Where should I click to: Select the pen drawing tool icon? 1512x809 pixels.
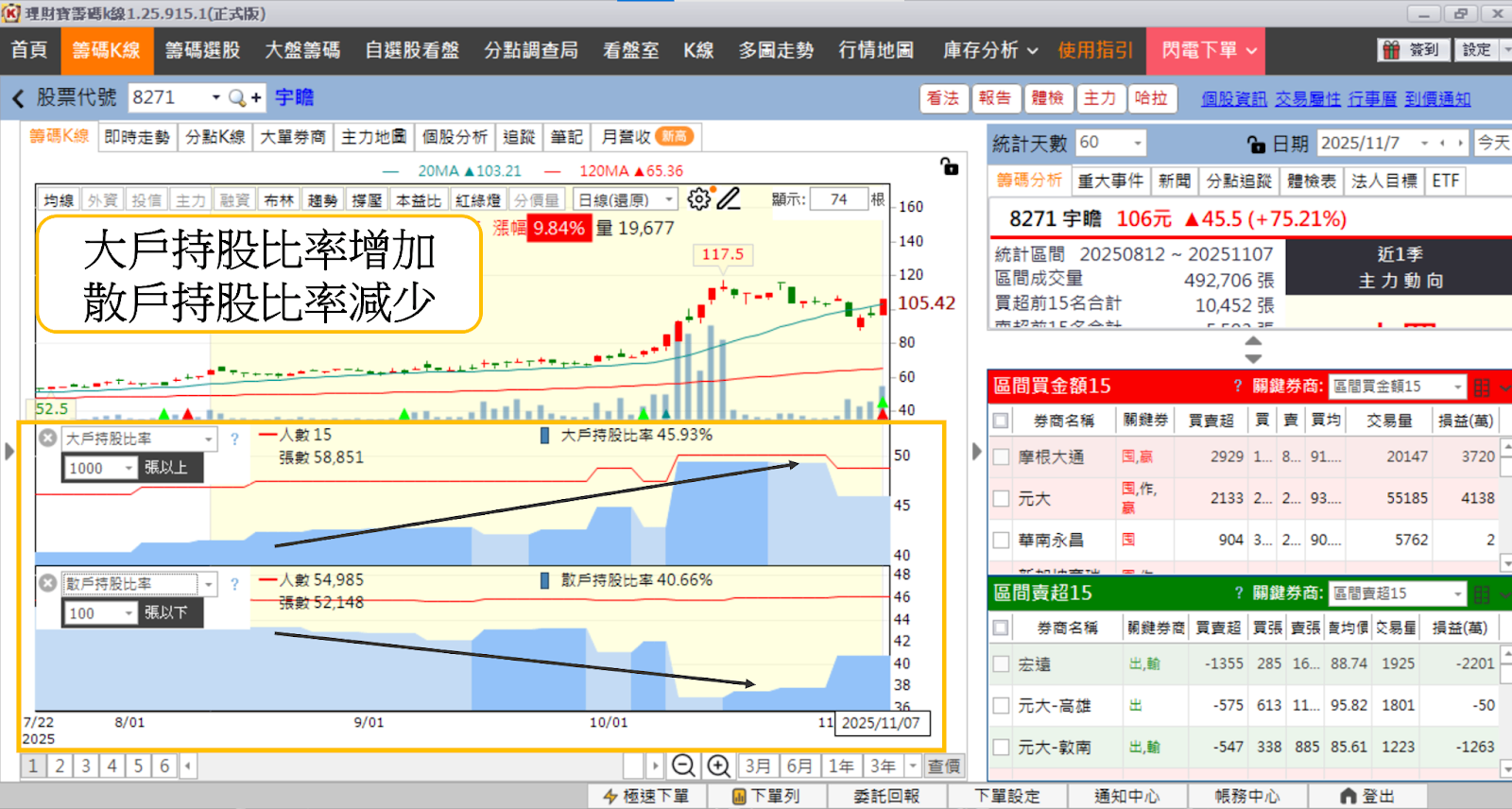point(728,198)
